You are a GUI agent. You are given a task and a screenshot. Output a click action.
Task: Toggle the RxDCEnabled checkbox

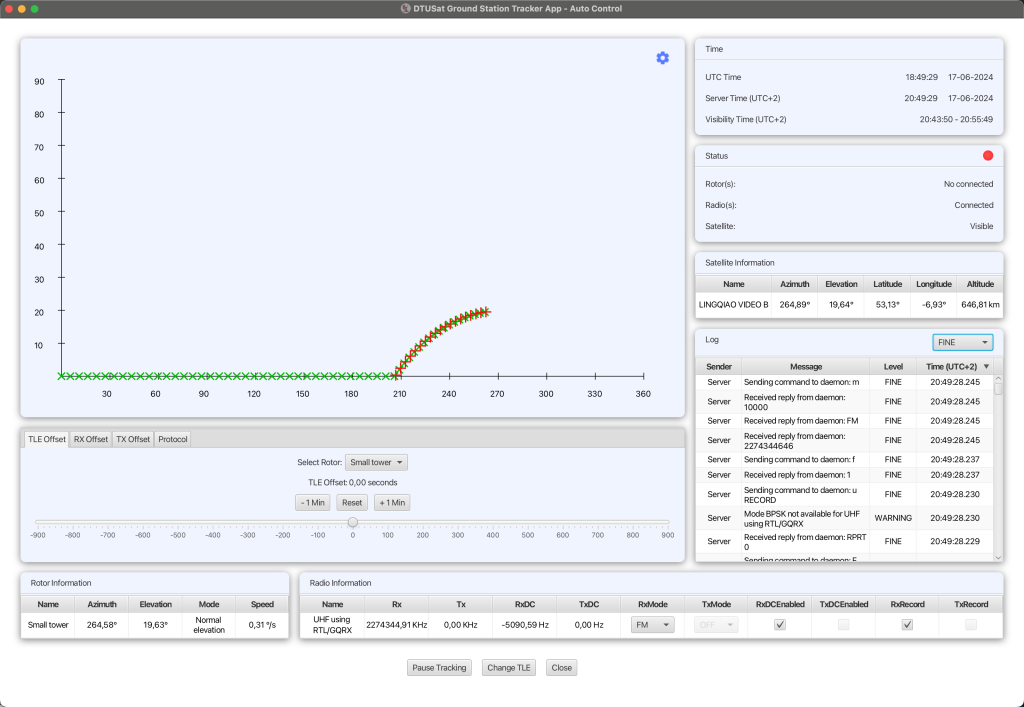click(780, 625)
